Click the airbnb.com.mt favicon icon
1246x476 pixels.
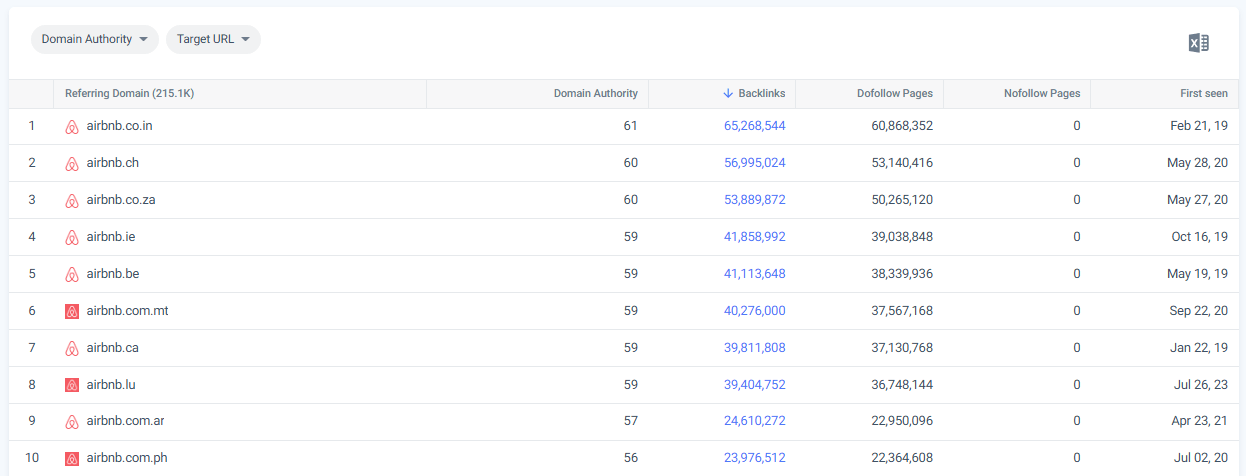pos(72,311)
